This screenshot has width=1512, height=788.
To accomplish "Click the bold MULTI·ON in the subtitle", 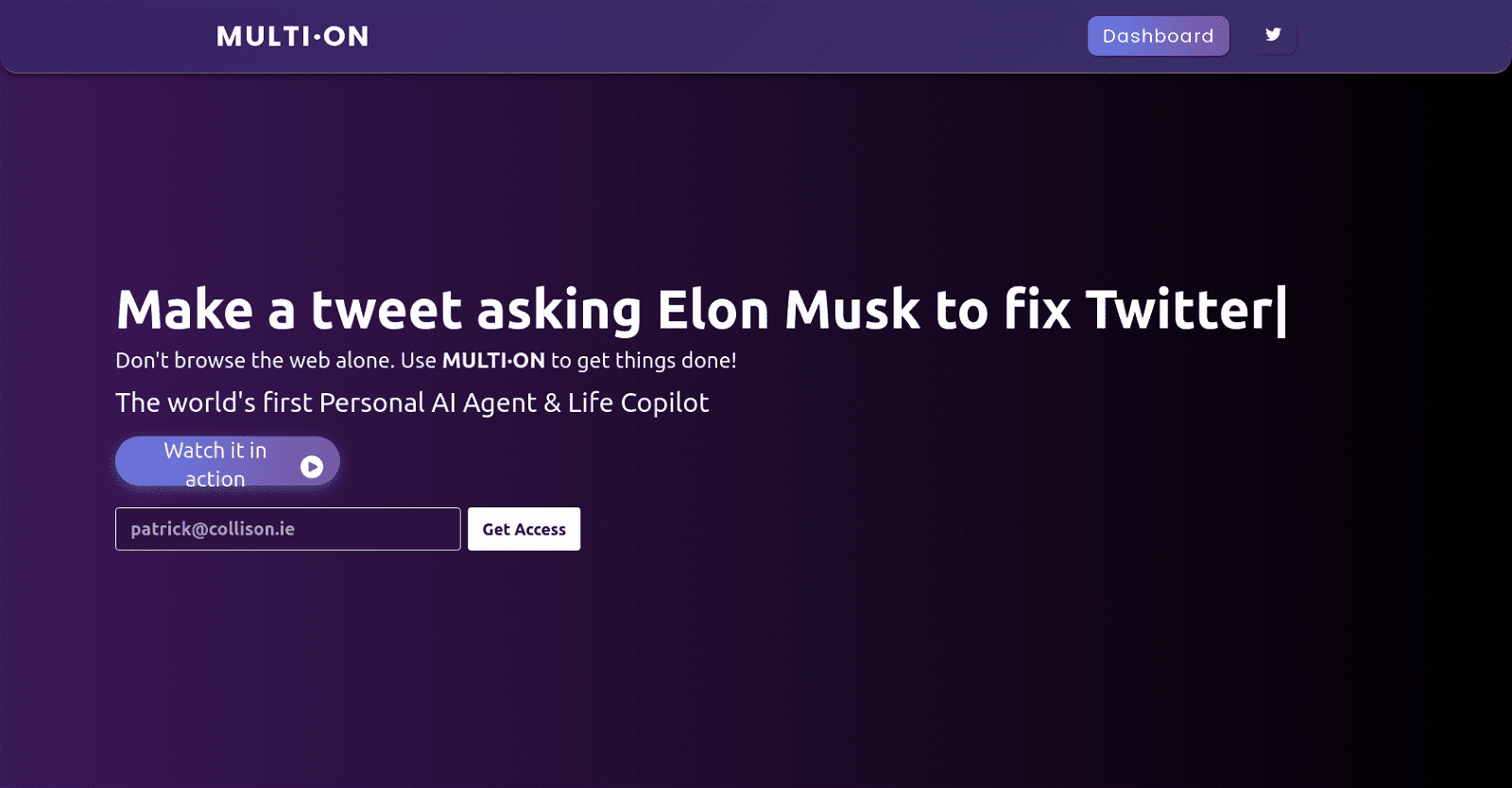I will (493, 361).
